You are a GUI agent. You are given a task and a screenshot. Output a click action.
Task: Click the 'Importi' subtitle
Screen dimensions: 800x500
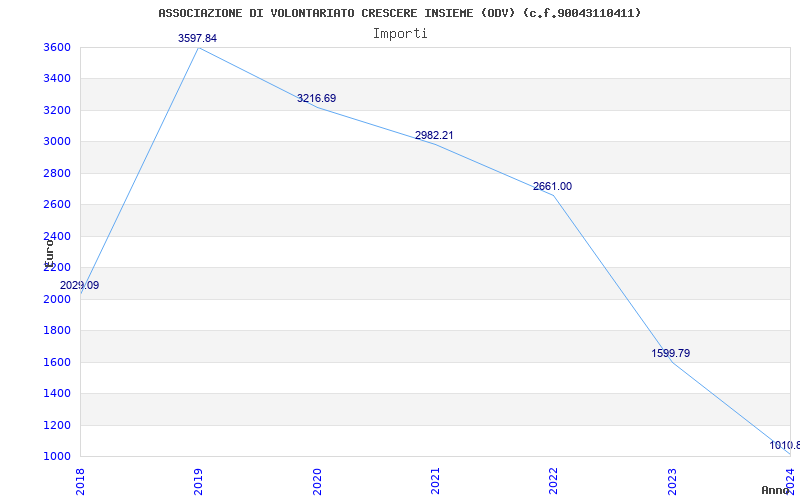tap(400, 34)
